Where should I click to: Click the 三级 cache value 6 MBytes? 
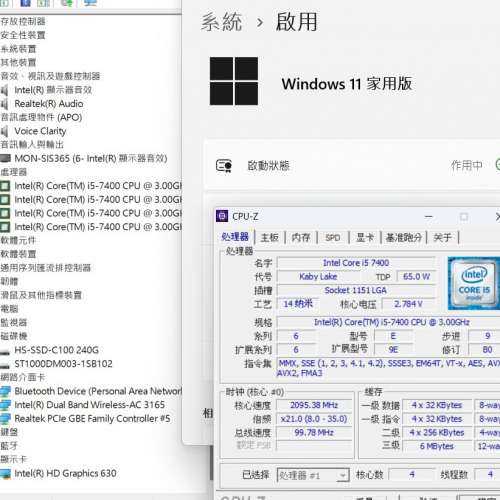[x=437, y=446]
